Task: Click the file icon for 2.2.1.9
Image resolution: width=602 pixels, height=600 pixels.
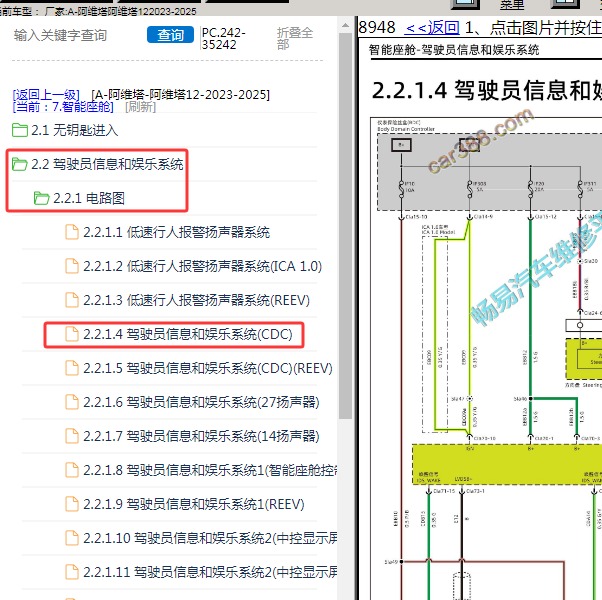Action: (x=72, y=504)
